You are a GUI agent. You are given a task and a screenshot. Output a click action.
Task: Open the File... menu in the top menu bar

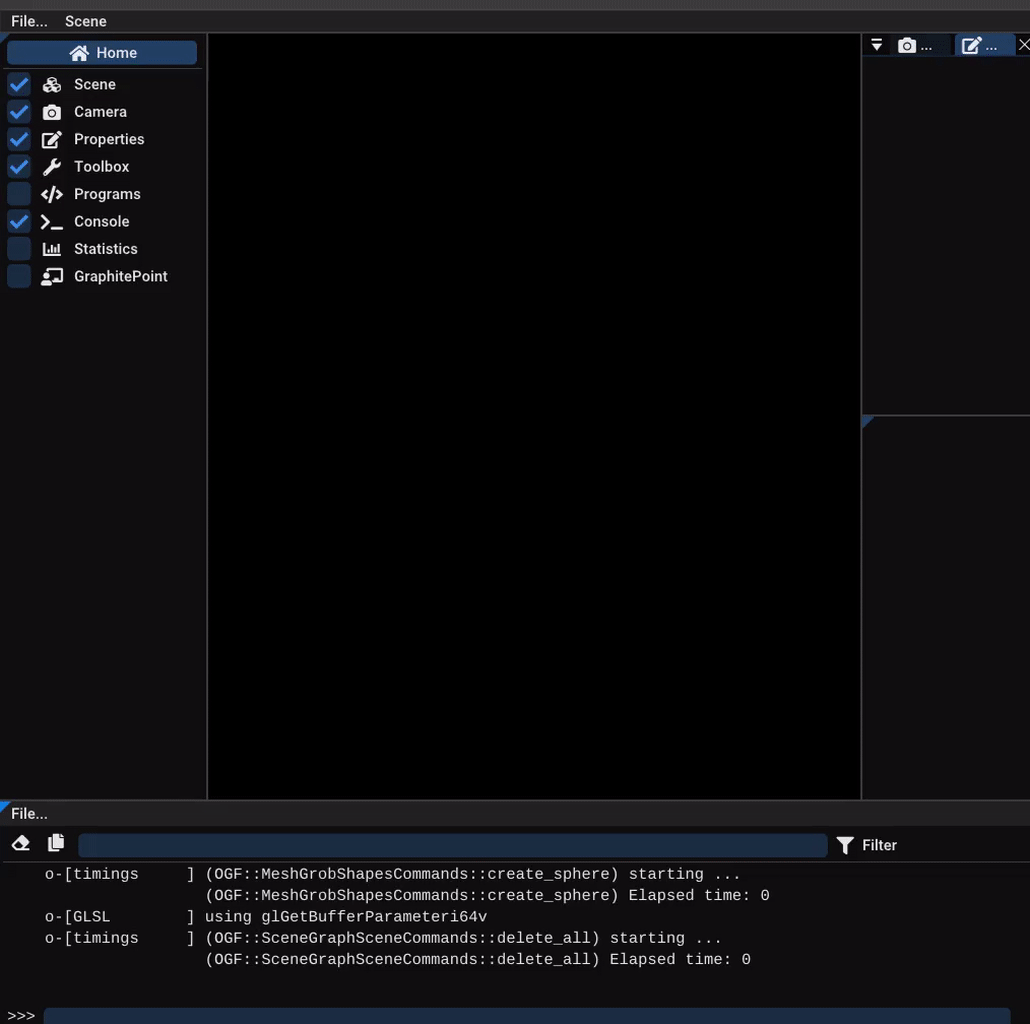(29, 21)
